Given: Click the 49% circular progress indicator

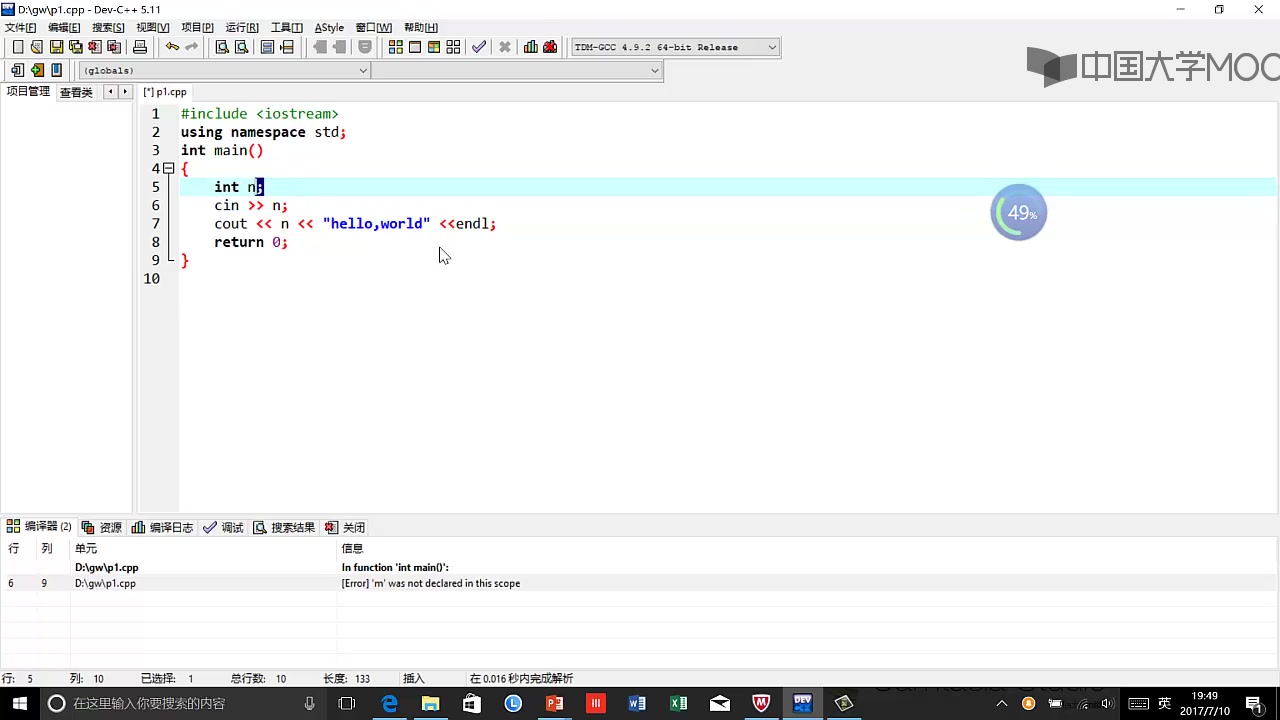Looking at the screenshot, I should (1018, 213).
